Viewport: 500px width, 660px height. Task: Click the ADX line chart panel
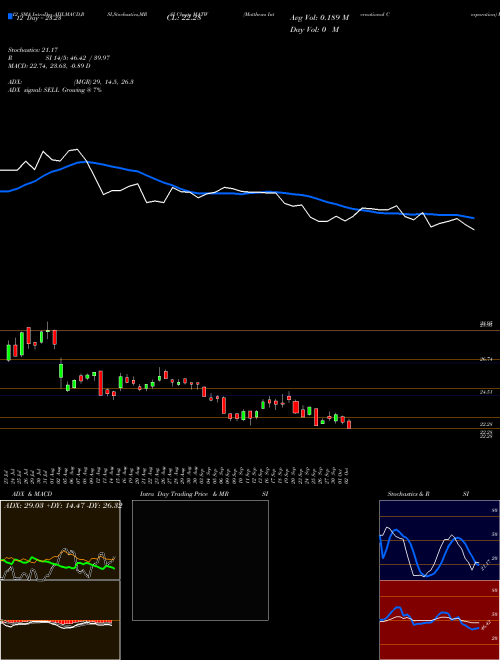pyautogui.click(x=60, y=540)
